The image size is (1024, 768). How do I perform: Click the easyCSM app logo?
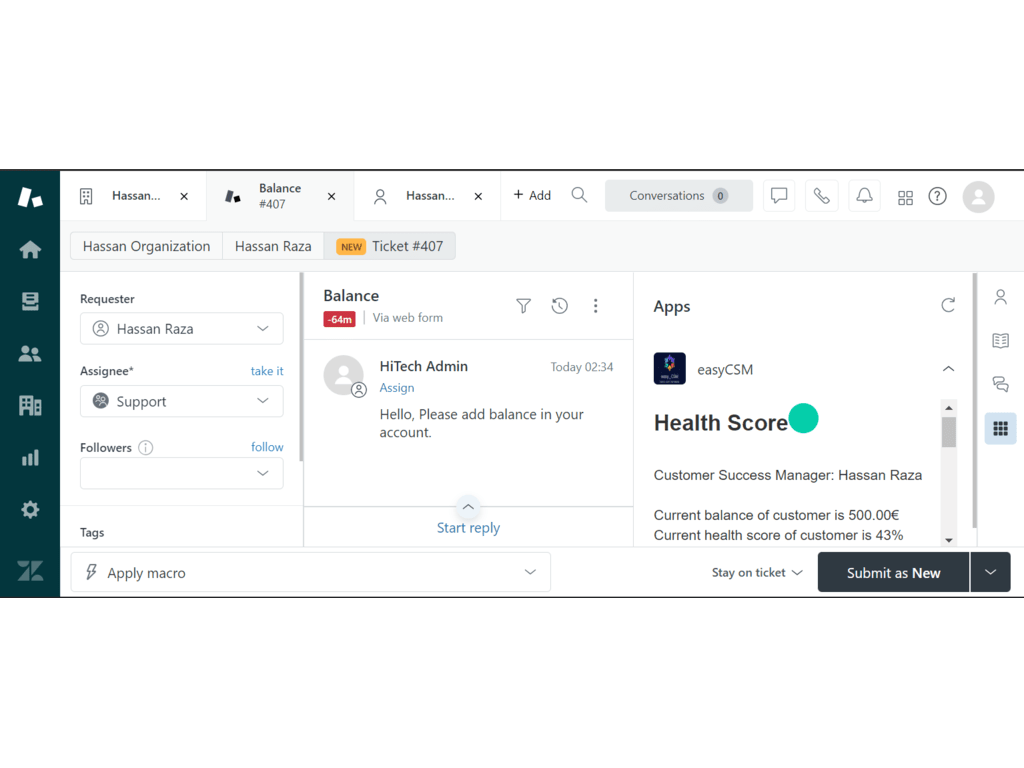(669, 369)
